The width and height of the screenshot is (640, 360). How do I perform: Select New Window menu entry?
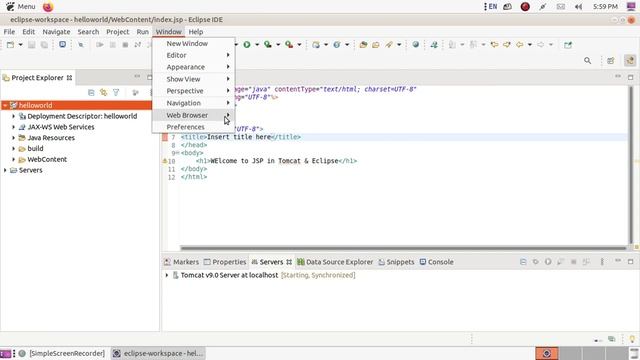(x=193, y=43)
